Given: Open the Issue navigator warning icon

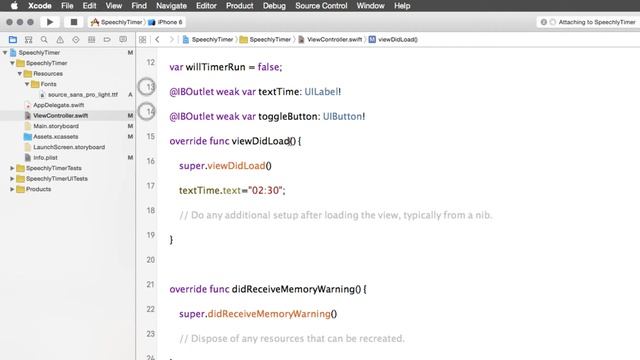Looking at the screenshot, I should [x=60, y=40].
